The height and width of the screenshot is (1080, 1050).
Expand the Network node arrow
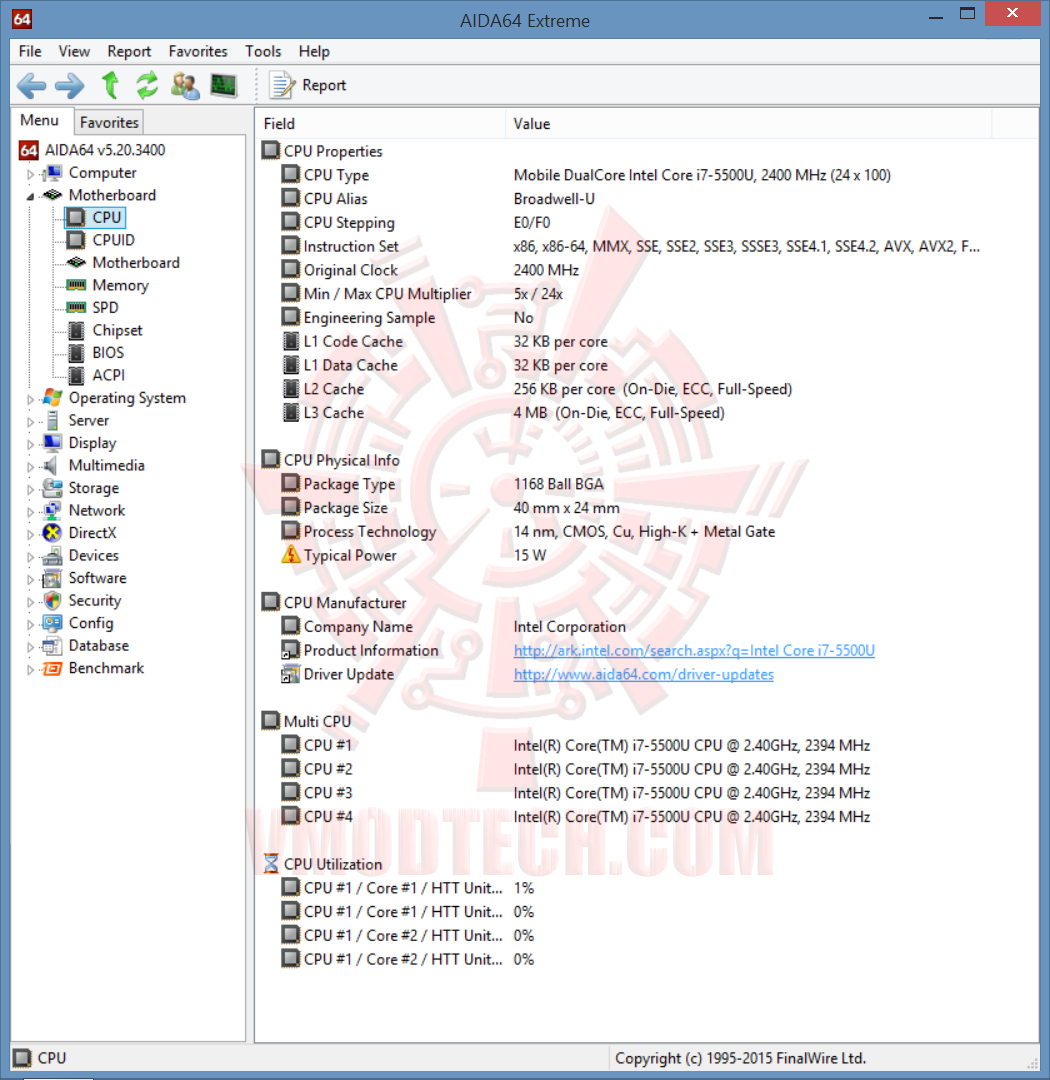[30, 512]
